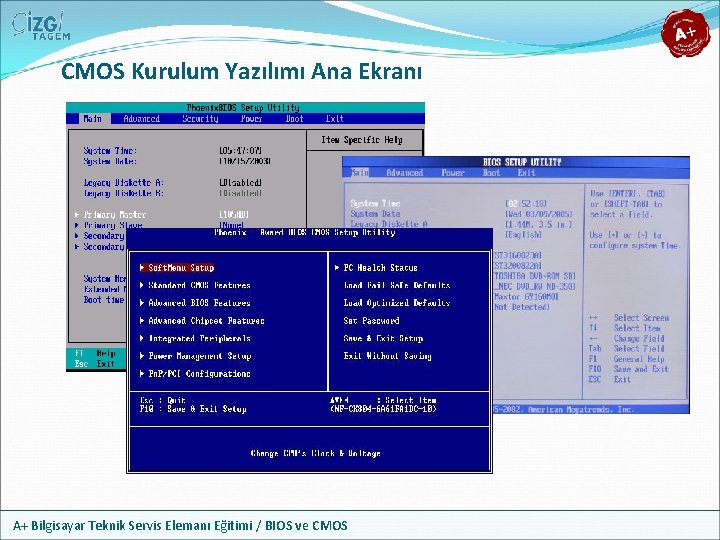
Task: Select System Time value in AMI BIOS window
Action: 526,203
